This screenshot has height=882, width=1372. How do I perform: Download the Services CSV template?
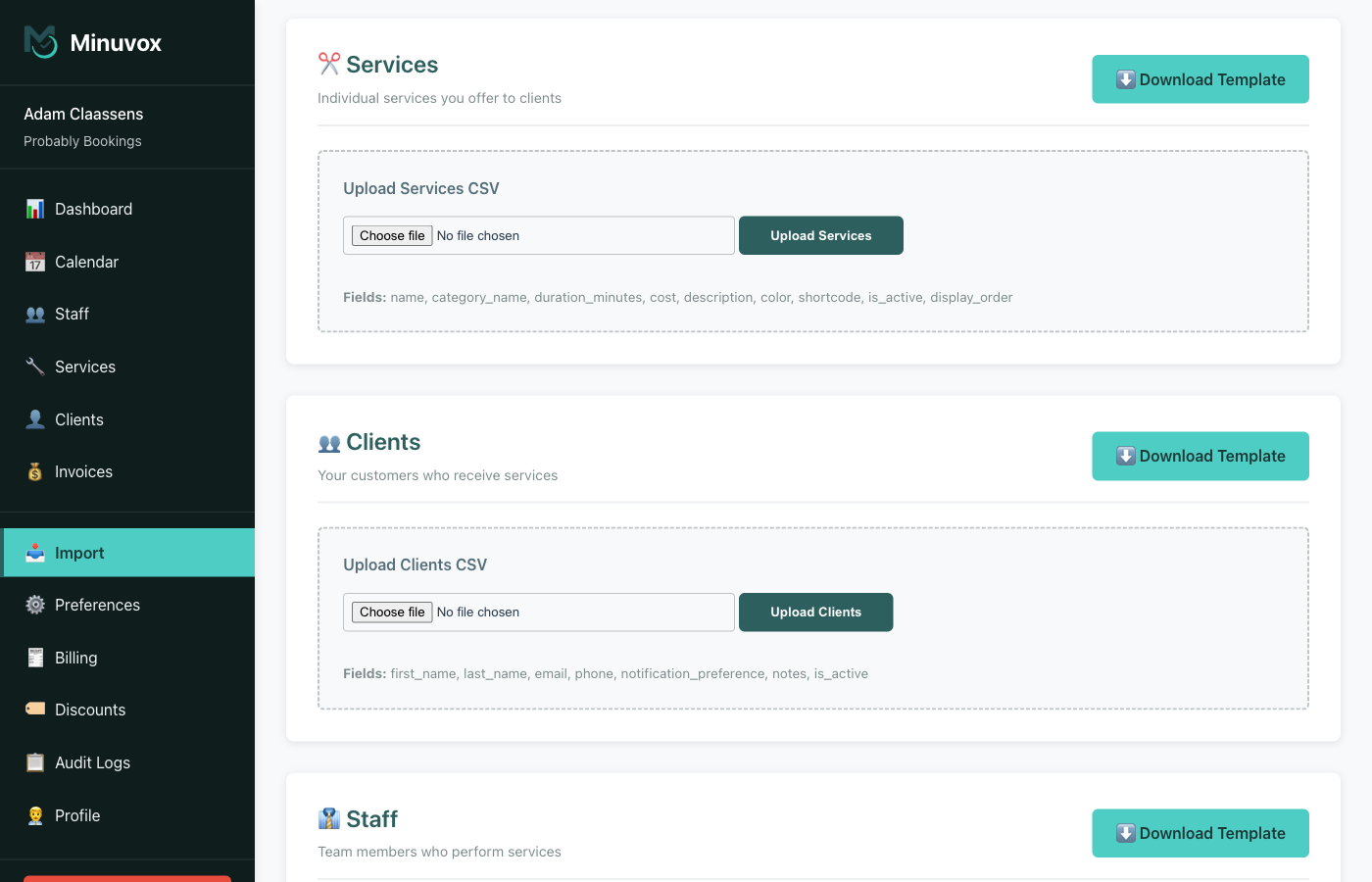1200,79
